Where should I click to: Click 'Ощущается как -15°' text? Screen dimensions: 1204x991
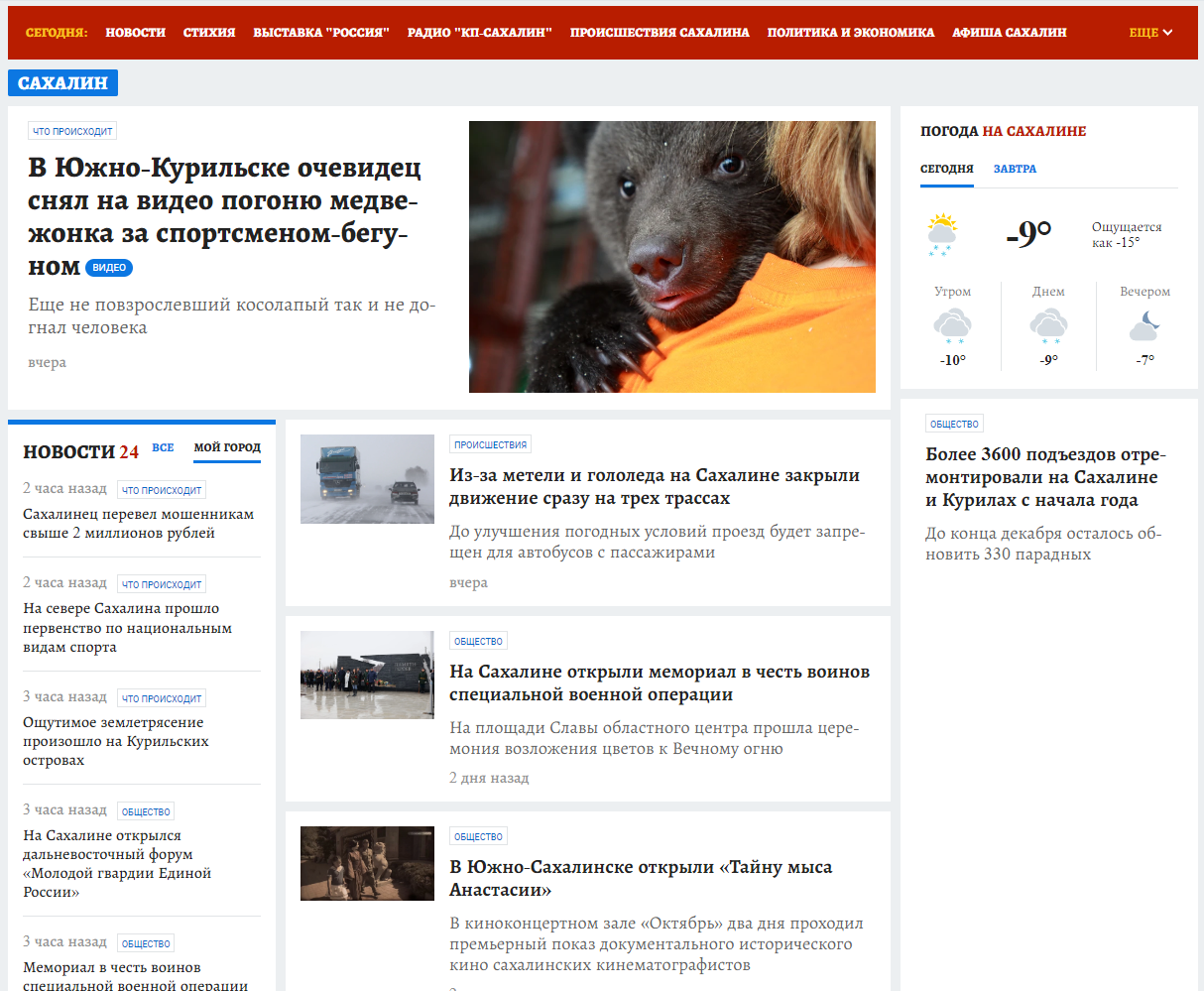[1127, 235]
